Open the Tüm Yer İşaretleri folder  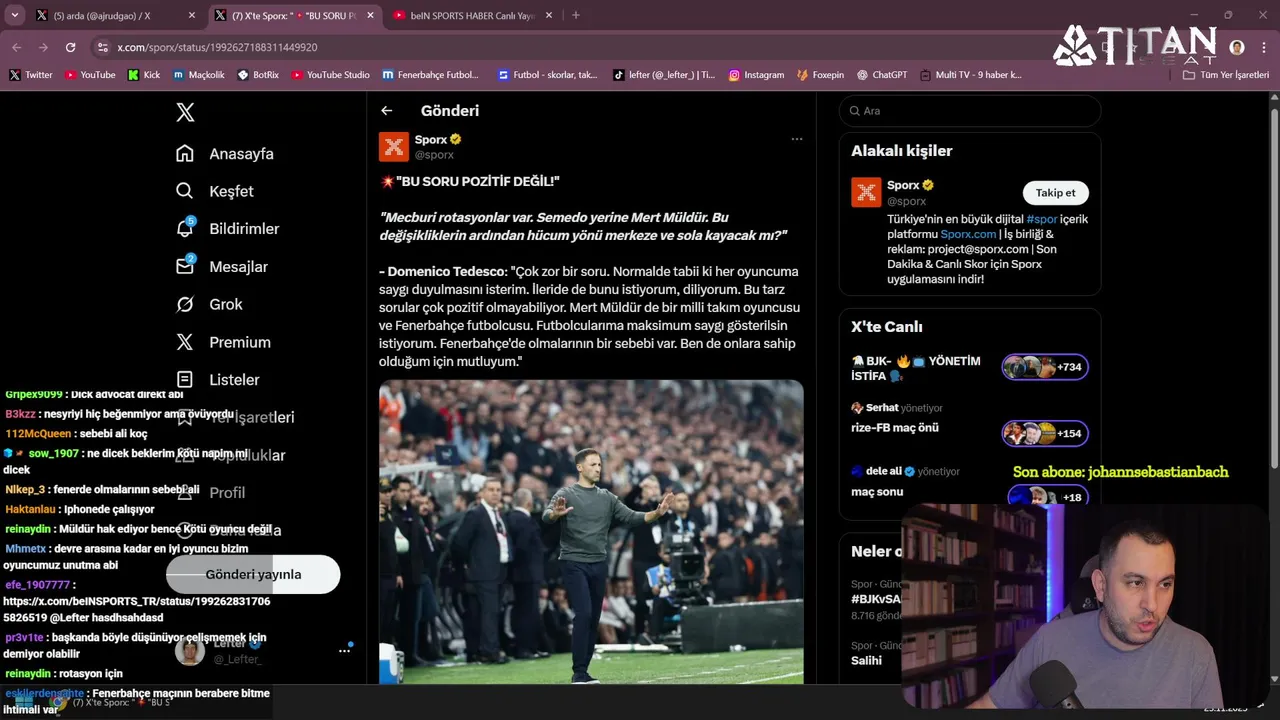pos(1226,75)
